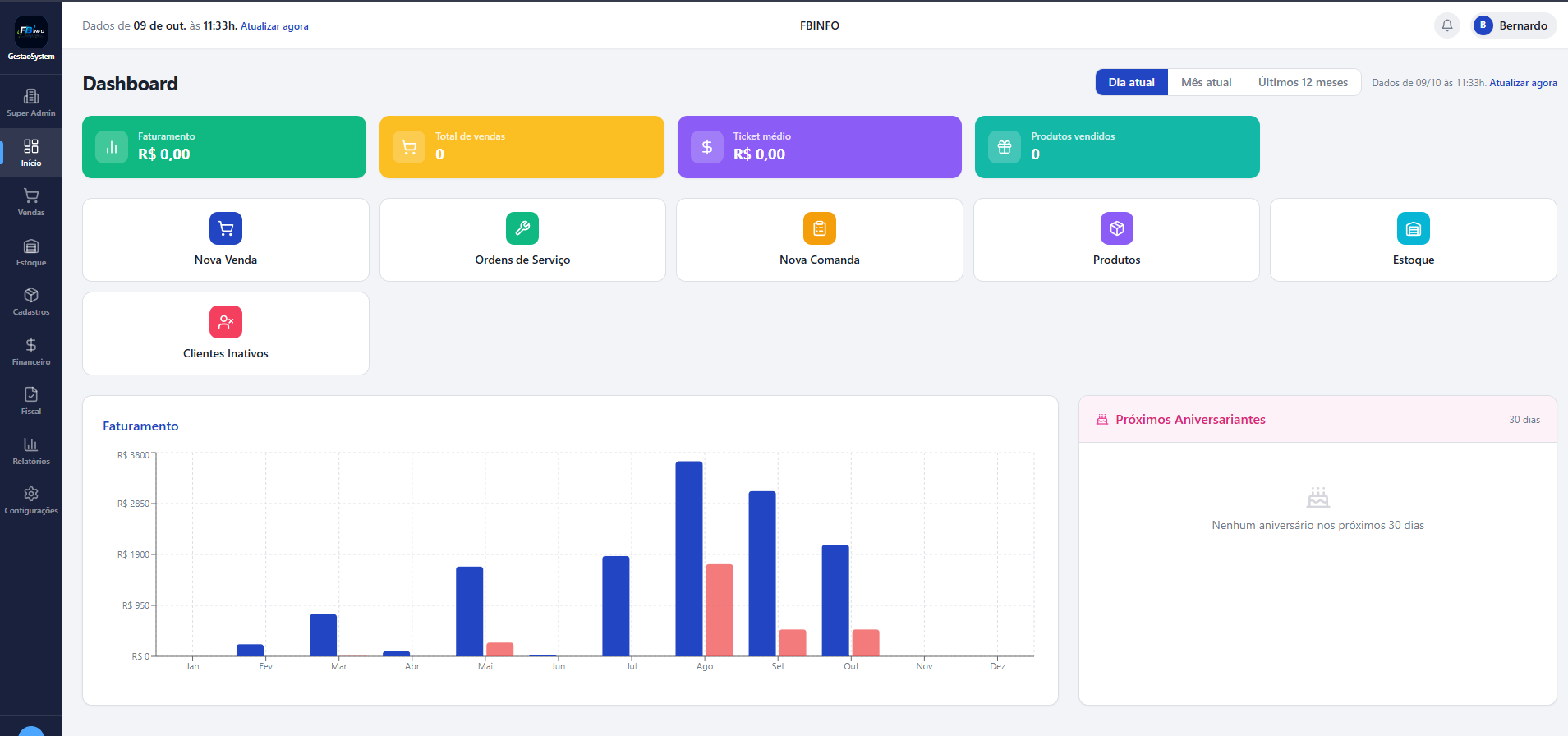Click the notification bell icon

(x=1447, y=25)
